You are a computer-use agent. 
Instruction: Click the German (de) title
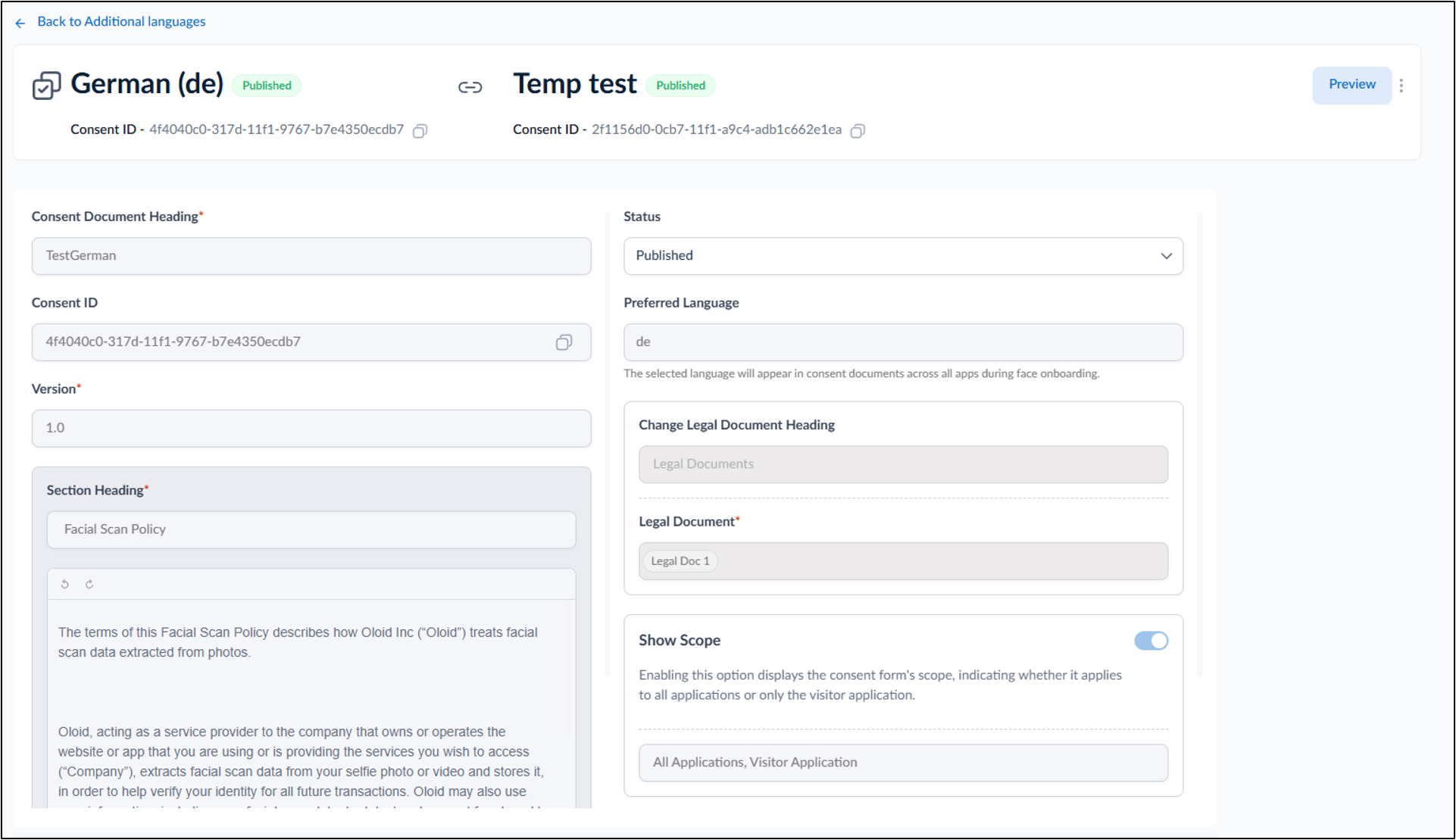click(147, 84)
